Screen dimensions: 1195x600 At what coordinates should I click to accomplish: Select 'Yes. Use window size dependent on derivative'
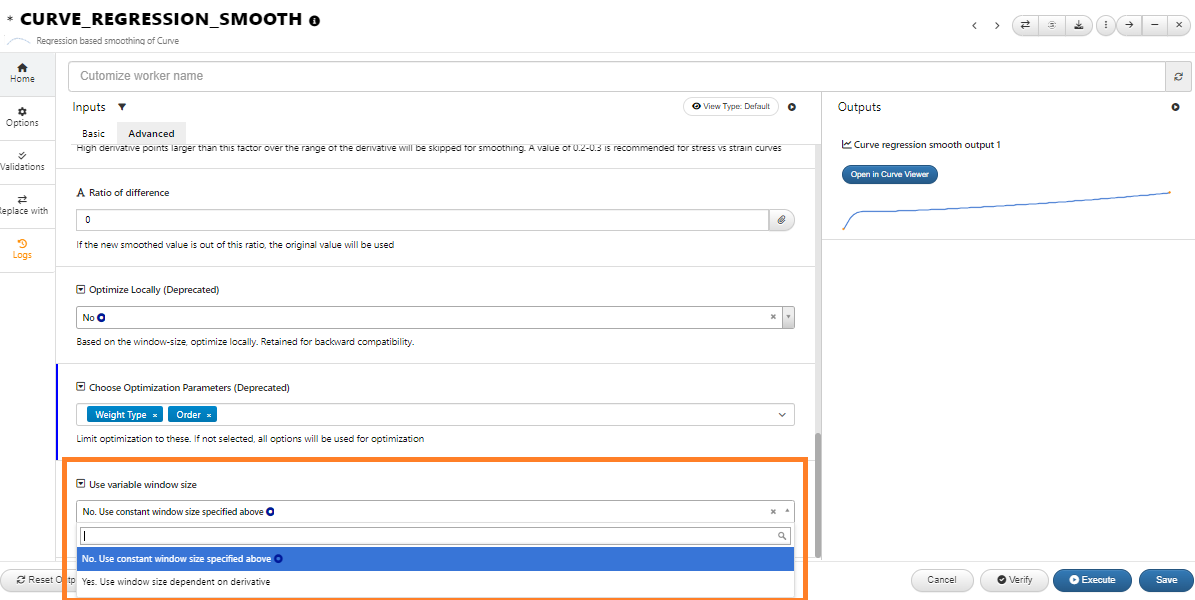click(x=175, y=581)
